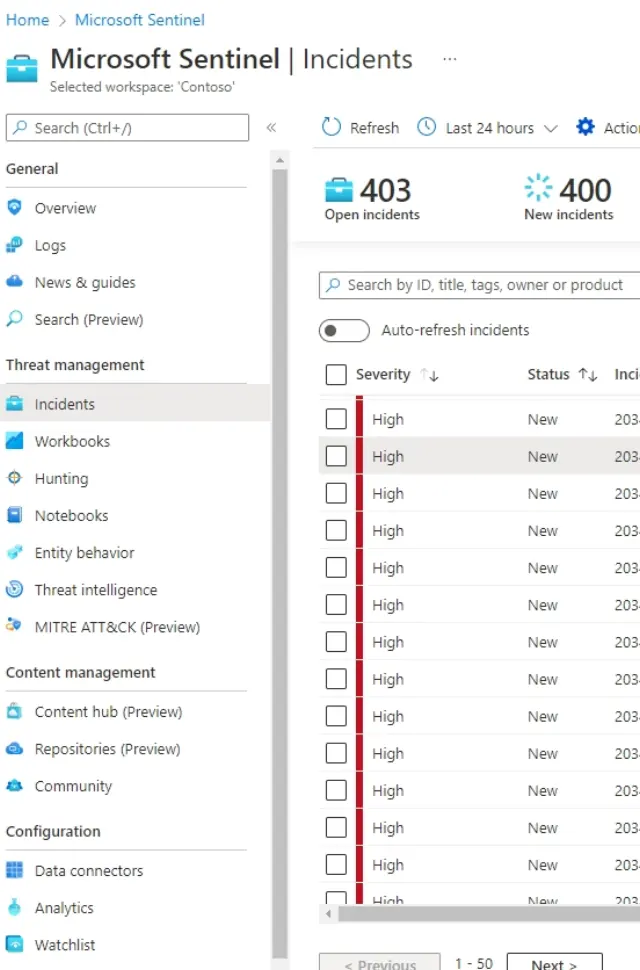Check the highlighted second incident row checkbox
The width and height of the screenshot is (640, 970).
(336, 456)
